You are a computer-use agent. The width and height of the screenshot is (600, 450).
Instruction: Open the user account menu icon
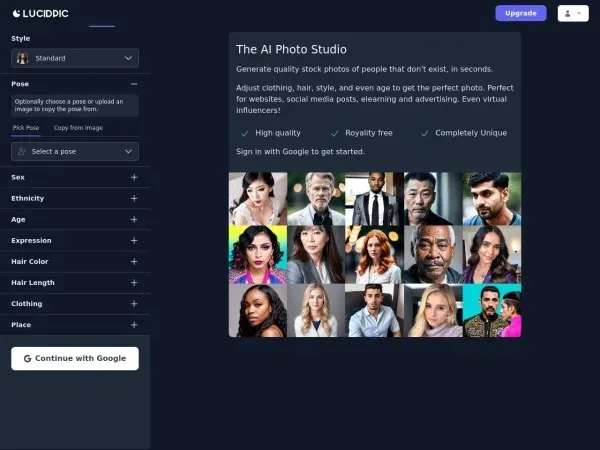573,13
